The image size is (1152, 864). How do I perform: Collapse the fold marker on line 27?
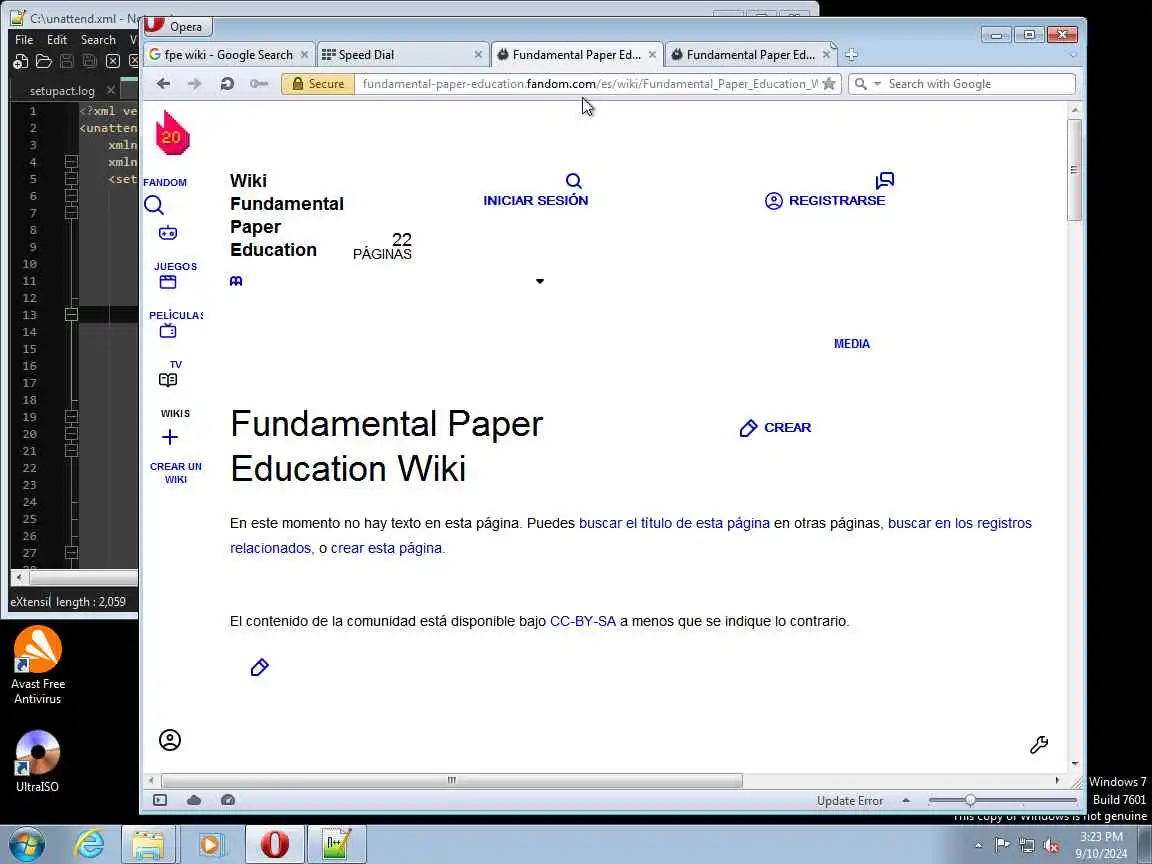71,552
